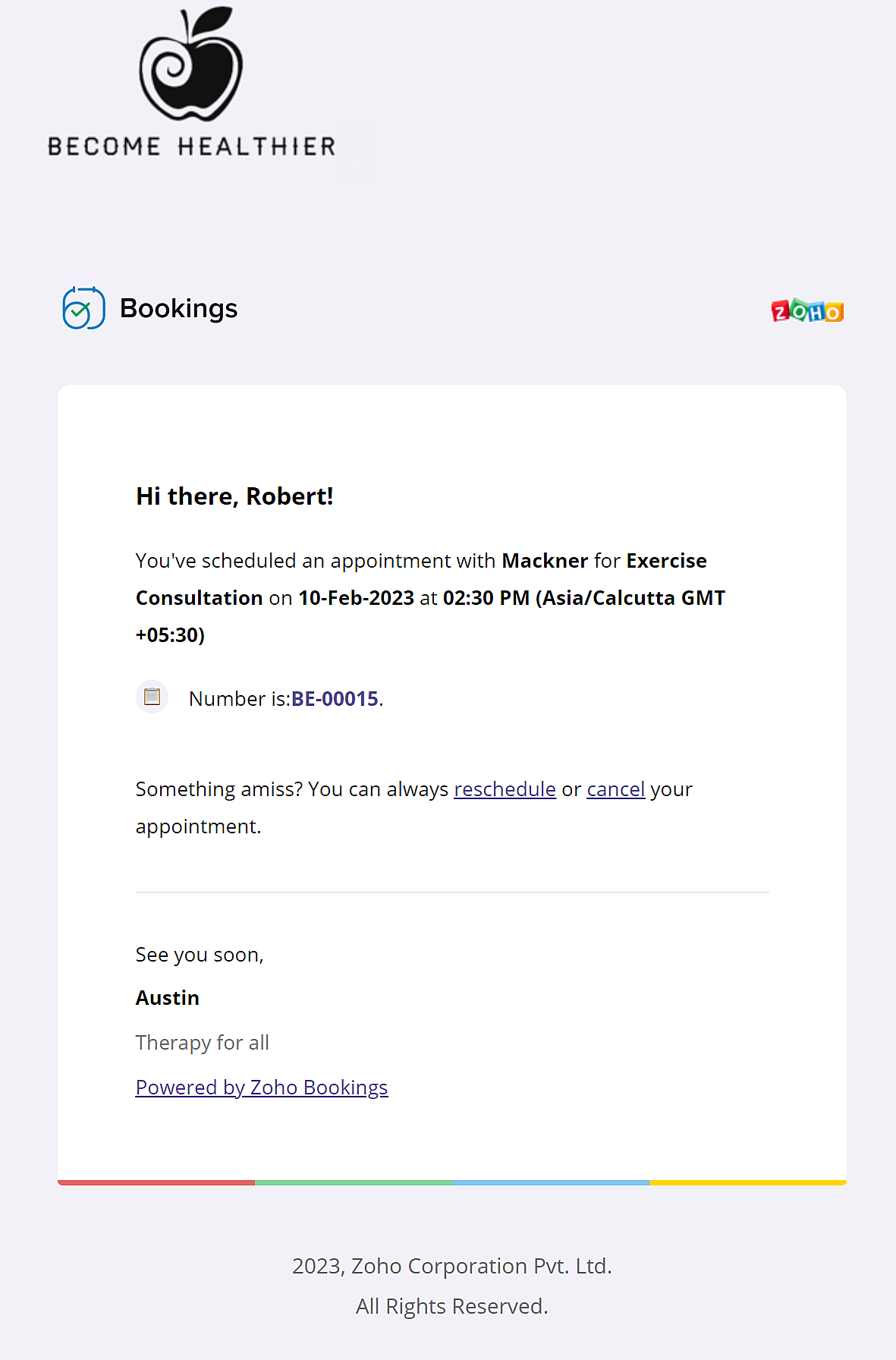
Task: Click the green segment of footer stripe
Action: click(x=354, y=1182)
